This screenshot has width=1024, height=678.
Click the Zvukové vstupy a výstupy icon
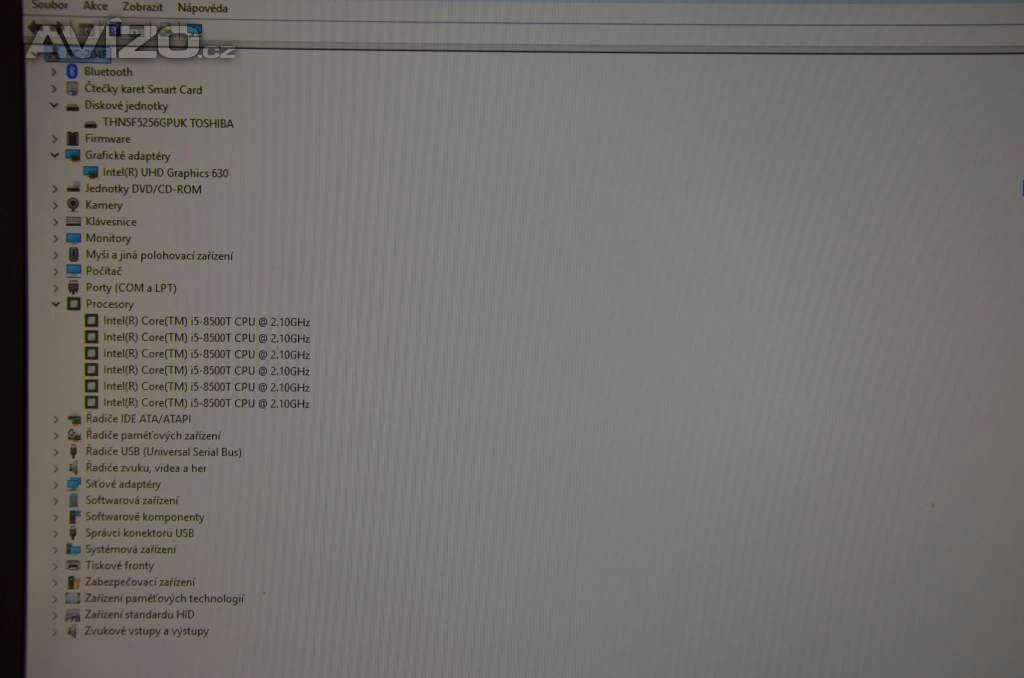(x=72, y=632)
